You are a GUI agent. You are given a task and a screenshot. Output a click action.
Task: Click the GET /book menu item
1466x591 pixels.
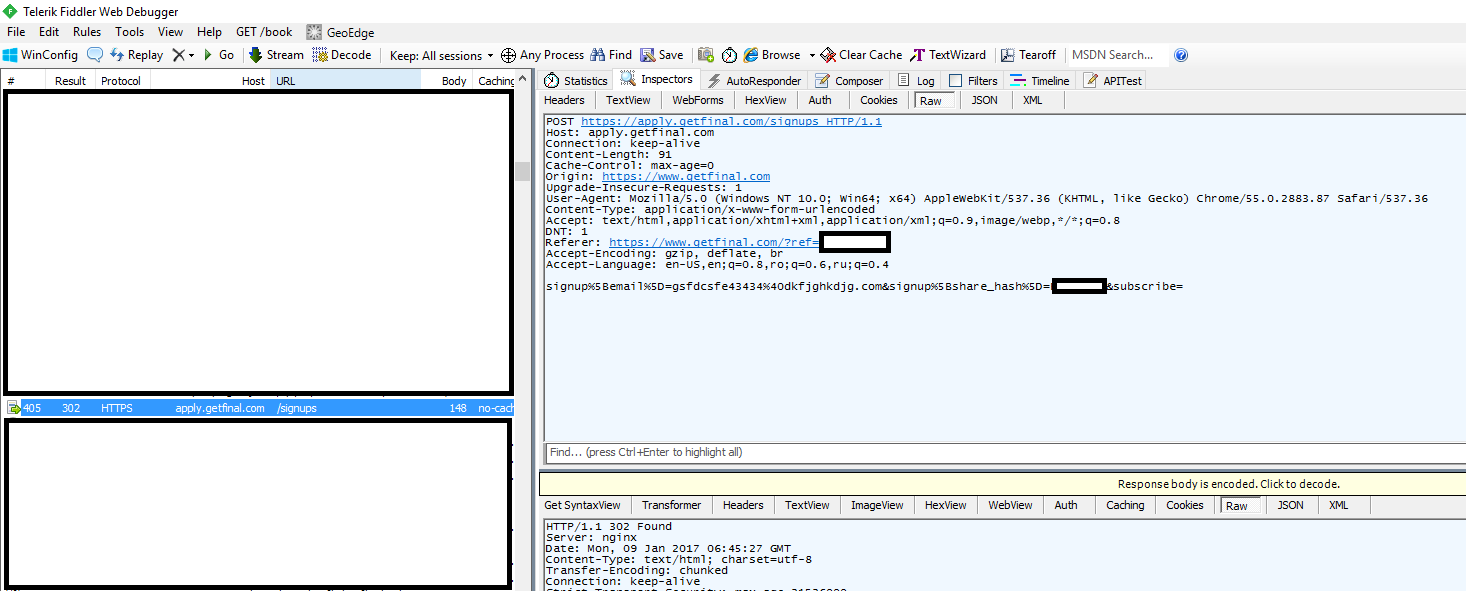click(x=265, y=32)
